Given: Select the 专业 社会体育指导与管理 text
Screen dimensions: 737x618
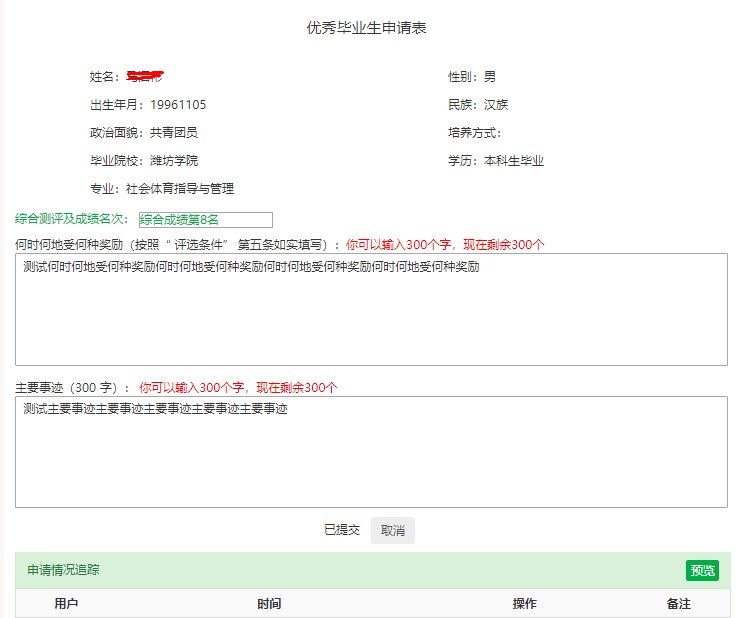Looking at the screenshot, I should click(x=162, y=189).
